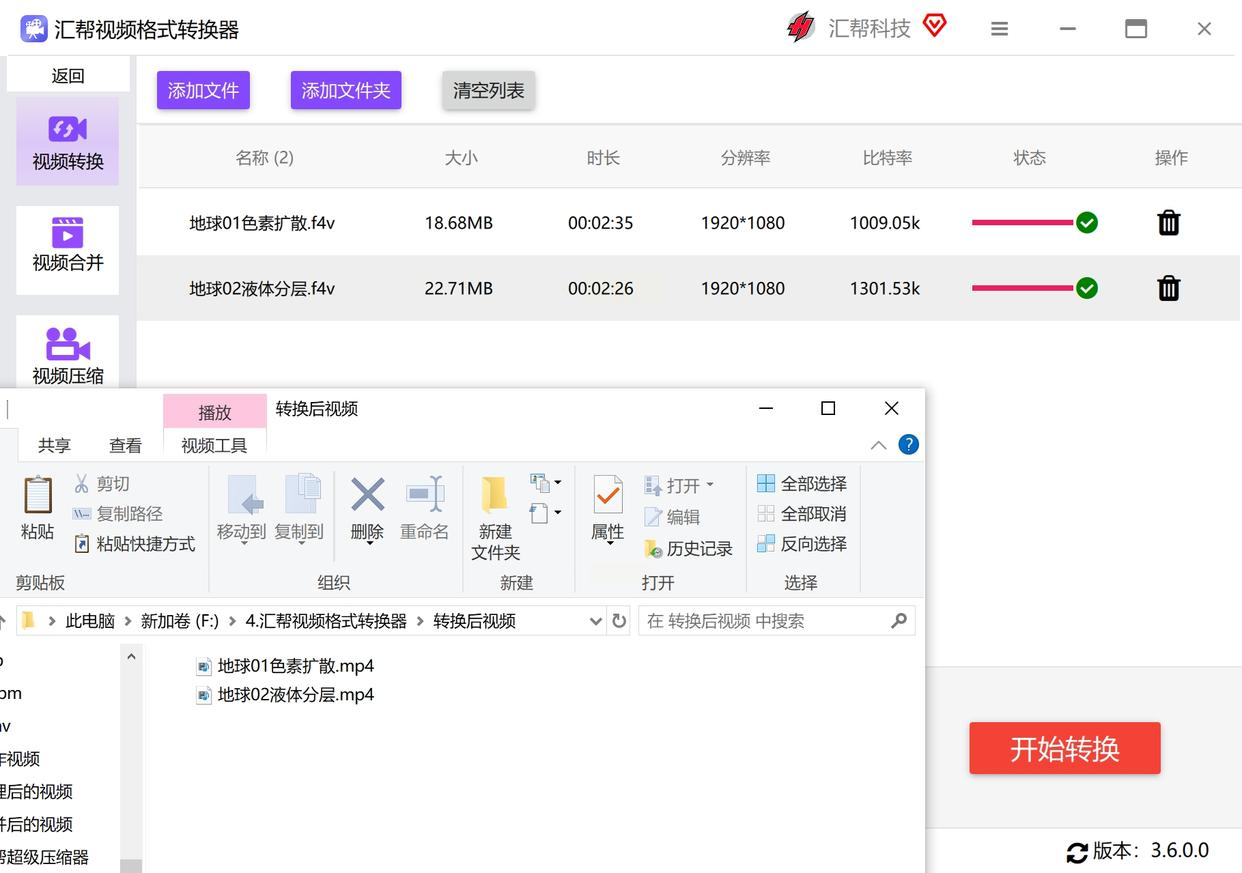
Task: Open the 视频合并 video merge tool
Action: (67, 246)
